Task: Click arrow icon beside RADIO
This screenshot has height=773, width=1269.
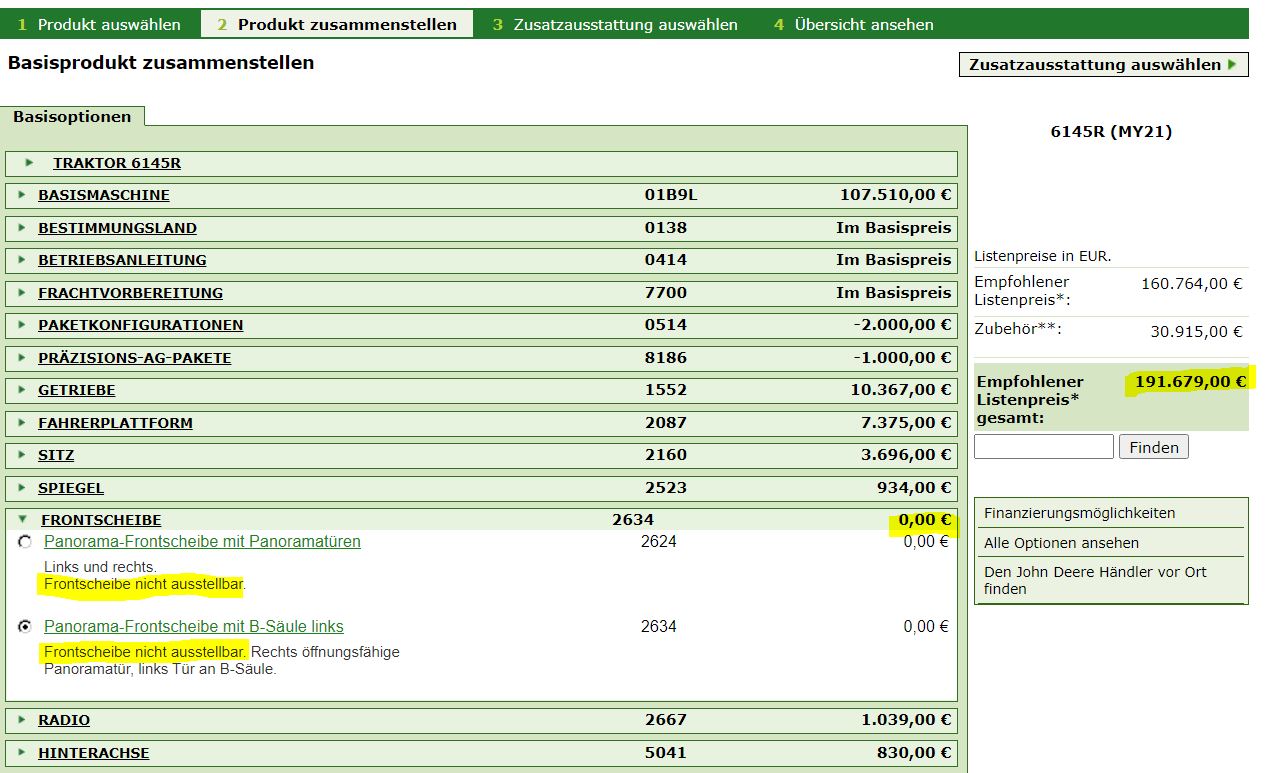Action: click(x=22, y=720)
